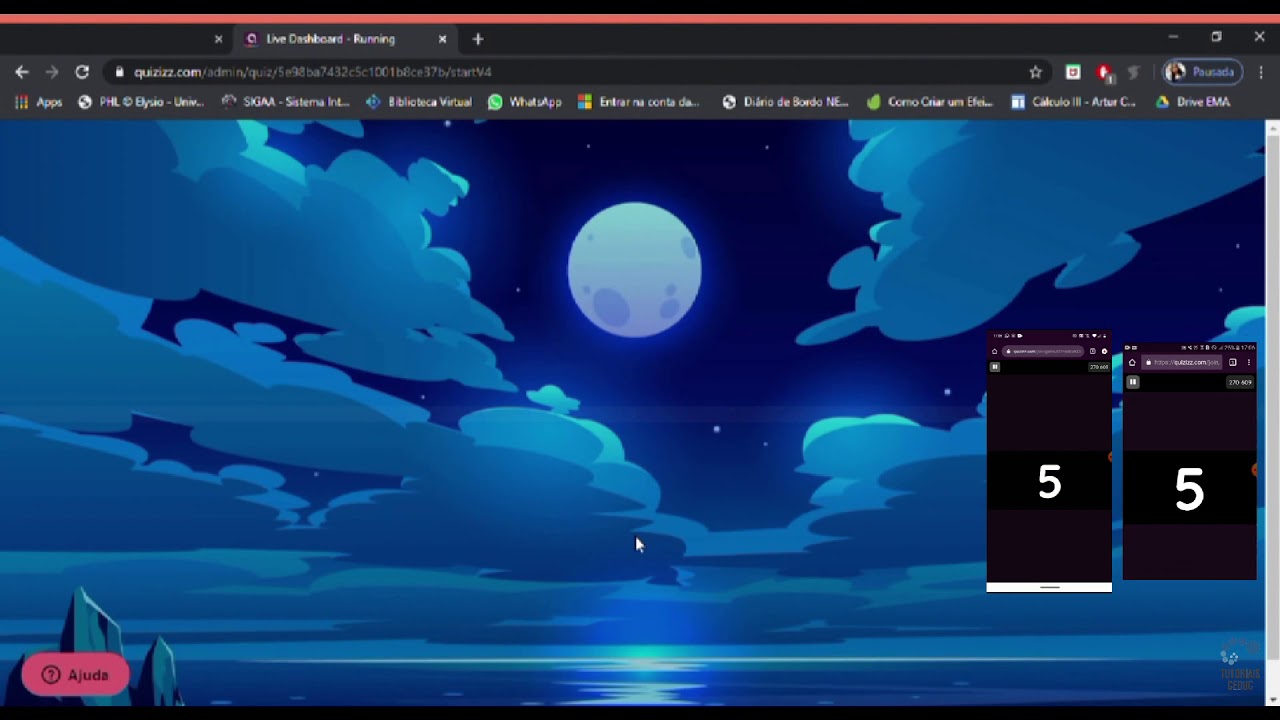Open the Entrar na conta da... bookmark
This screenshot has height=720, width=1280.
point(638,102)
